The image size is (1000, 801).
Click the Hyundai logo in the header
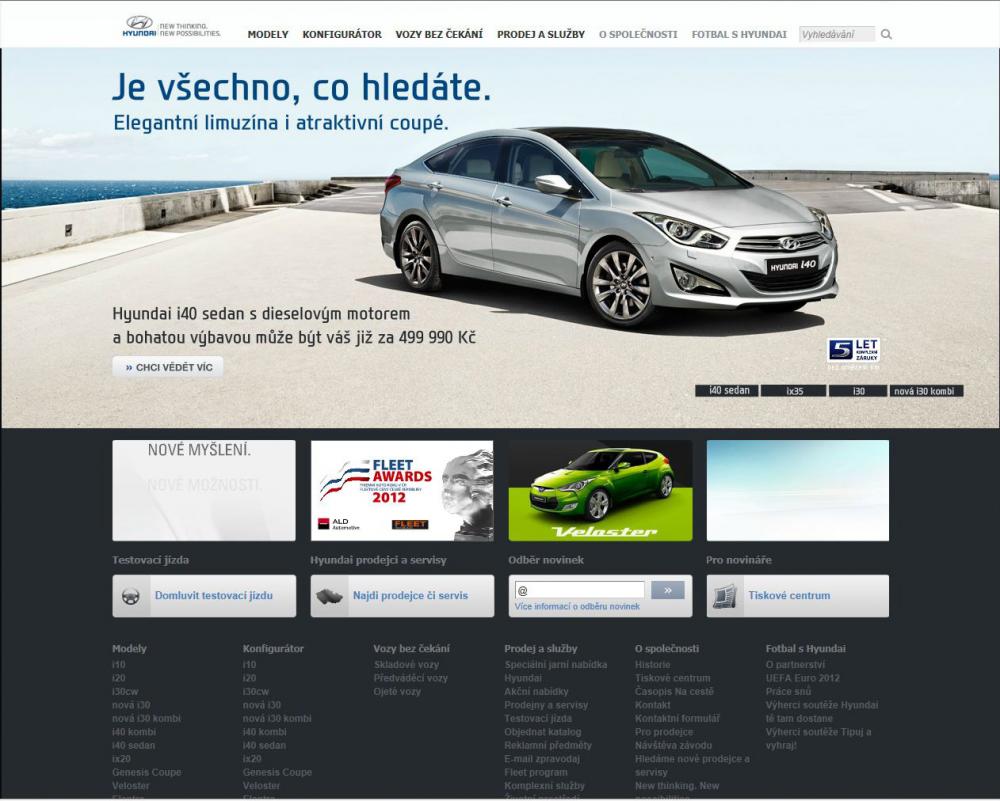click(x=171, y=27)
